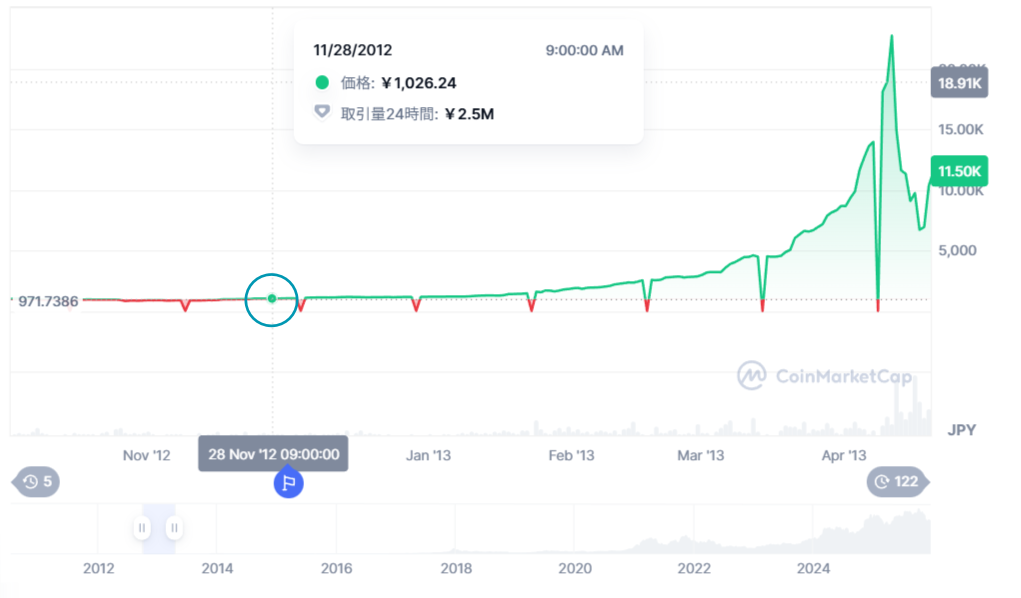The image size is (1021, 598).
Task: Jump to 2022 on the overview timeline
Action: pos(694,569)
